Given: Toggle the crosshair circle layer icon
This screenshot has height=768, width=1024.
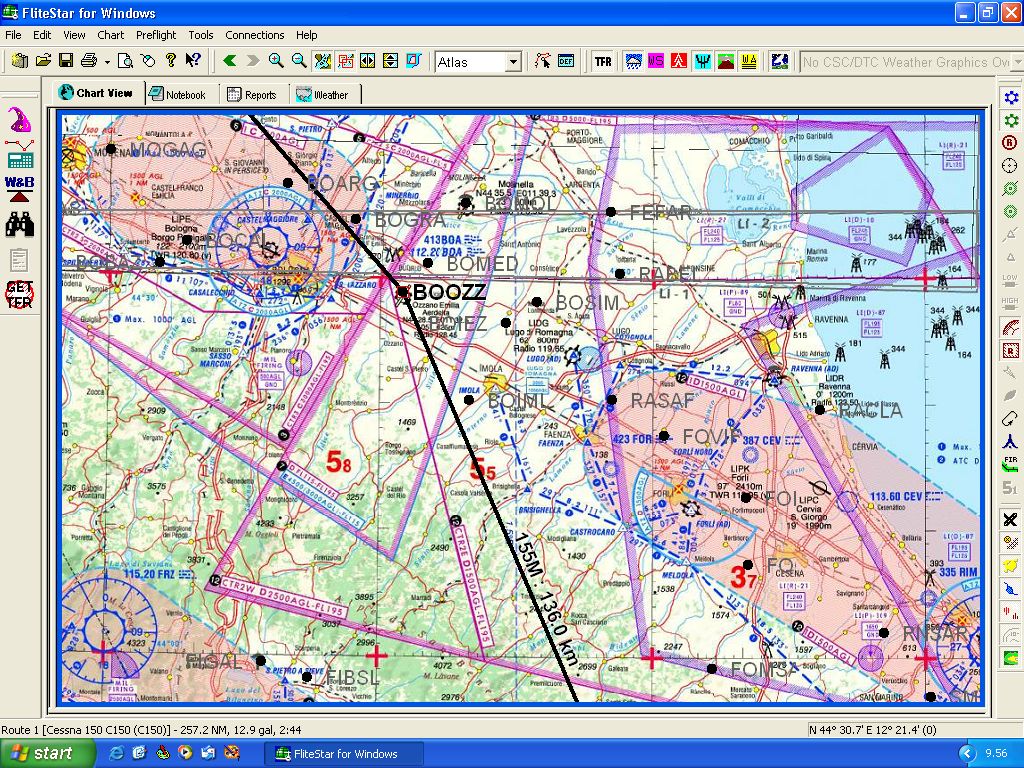Looking at the screenshot, I should (1010, 166).
